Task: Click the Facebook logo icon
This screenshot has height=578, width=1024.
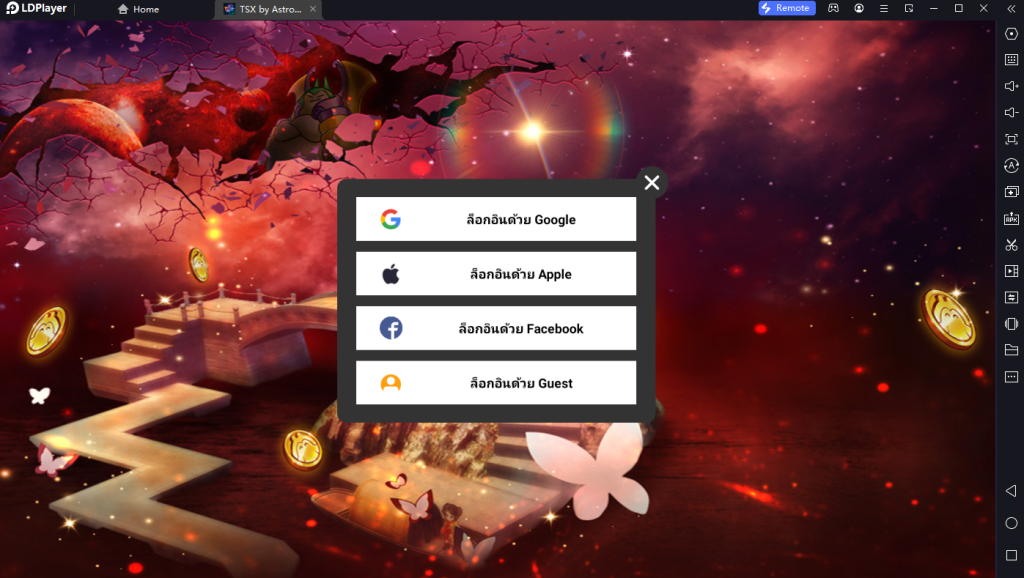Action: 391,328
